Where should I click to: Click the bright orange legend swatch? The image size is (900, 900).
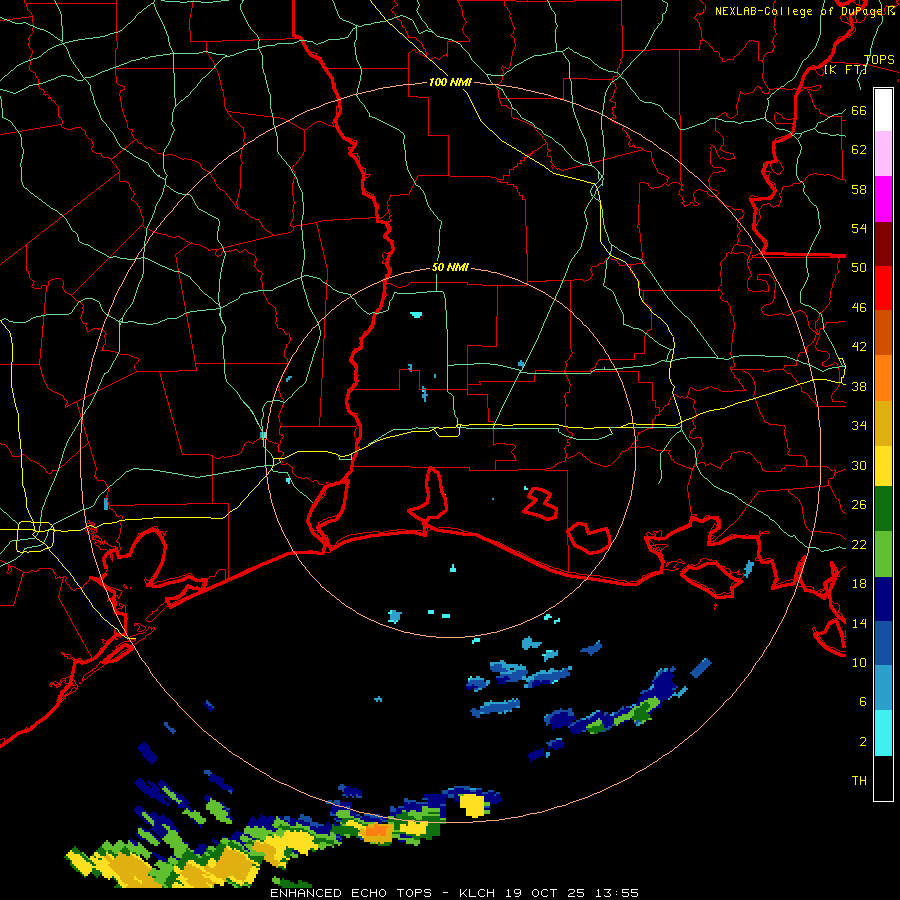coord(883,378)
